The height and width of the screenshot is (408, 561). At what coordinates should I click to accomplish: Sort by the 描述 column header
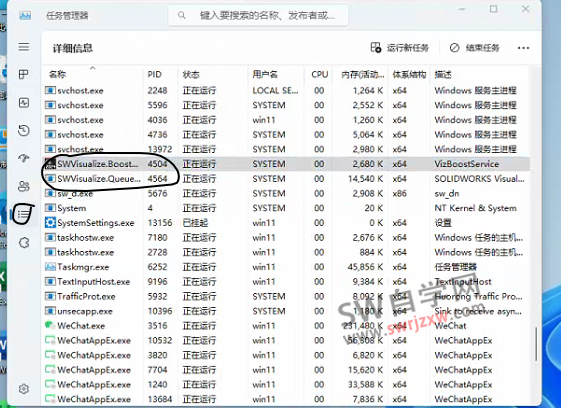point(479,74)
